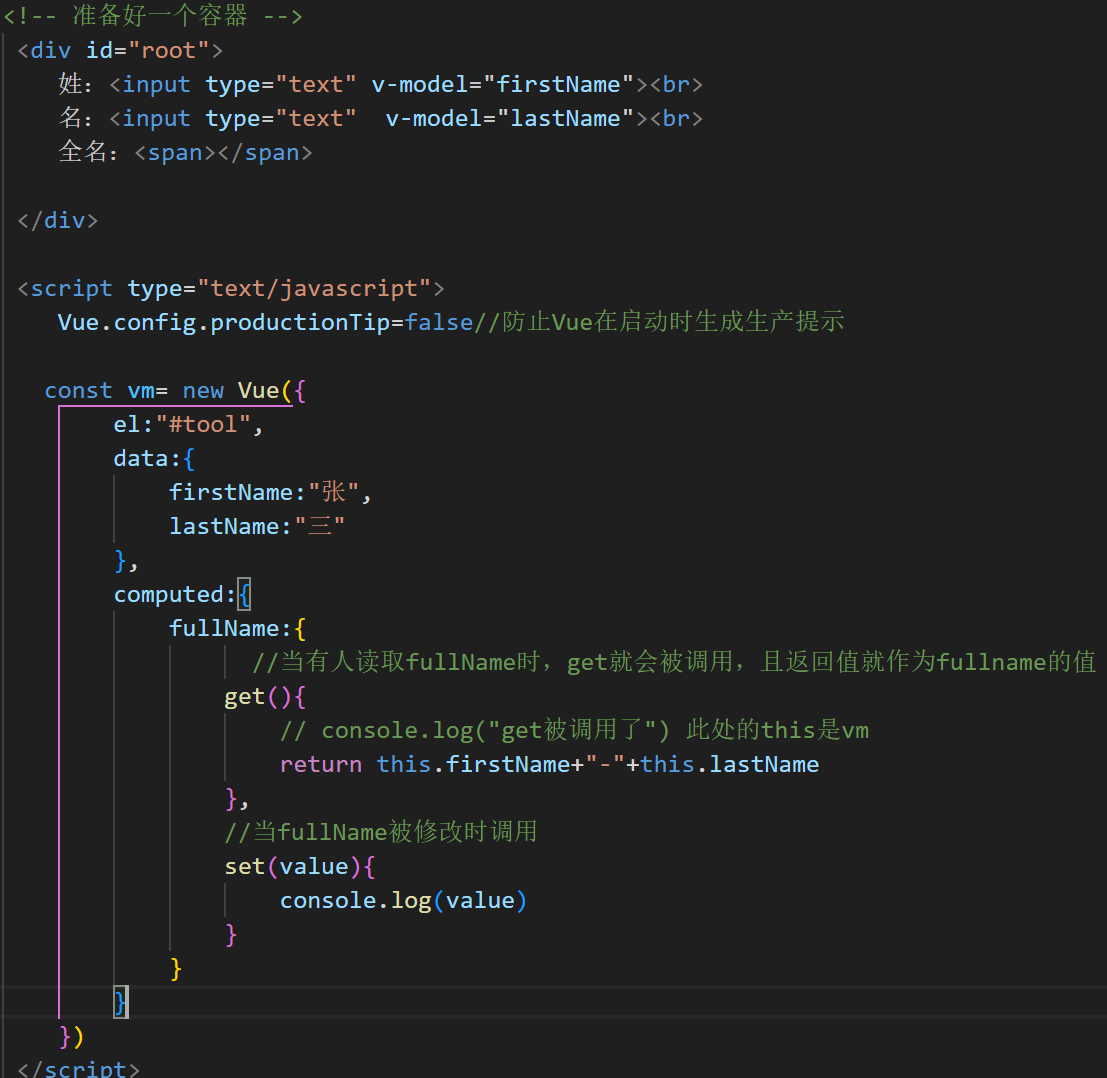Click lastName:"三" data line

[x=256, y=526]
